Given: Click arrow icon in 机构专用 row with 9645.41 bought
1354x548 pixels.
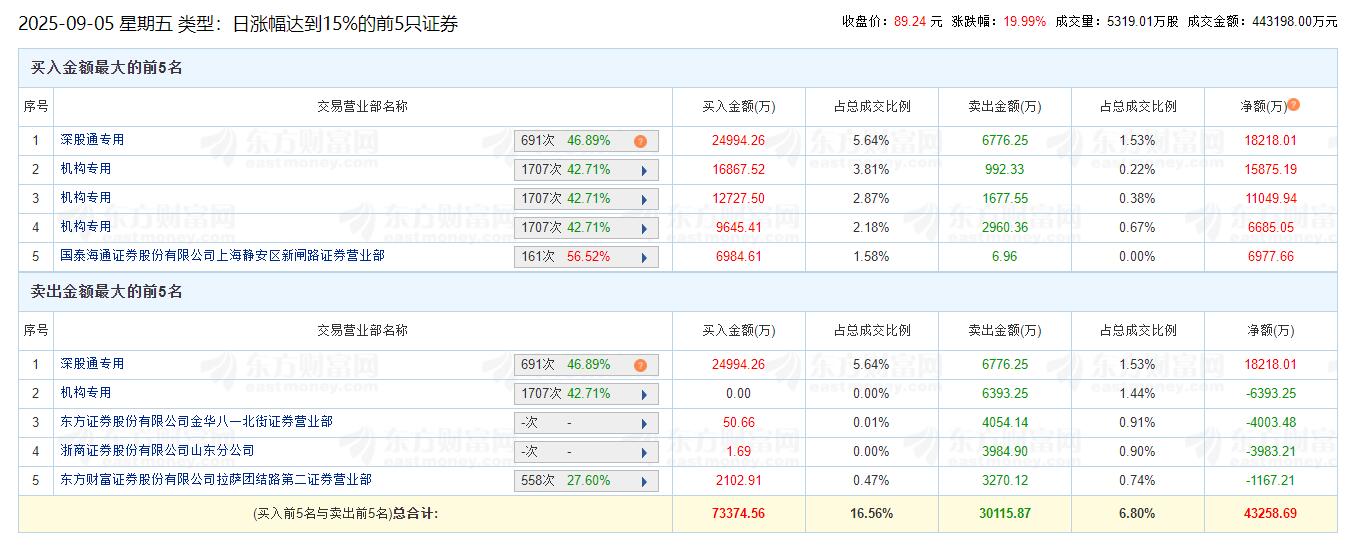Looking at the screenshot, I should (x=644, y=229).
